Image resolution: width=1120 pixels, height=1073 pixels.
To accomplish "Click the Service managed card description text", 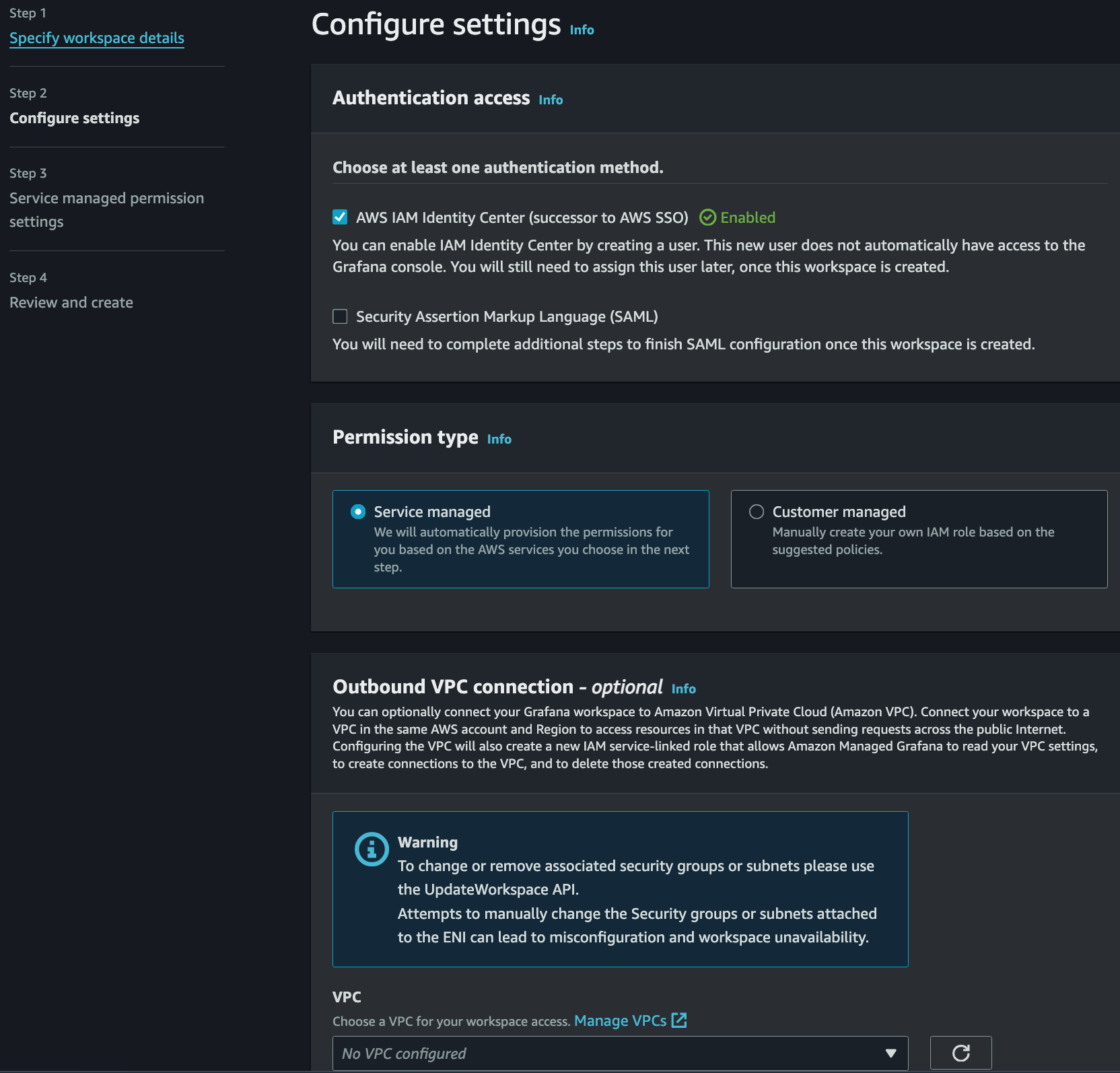I will [532, 550].
